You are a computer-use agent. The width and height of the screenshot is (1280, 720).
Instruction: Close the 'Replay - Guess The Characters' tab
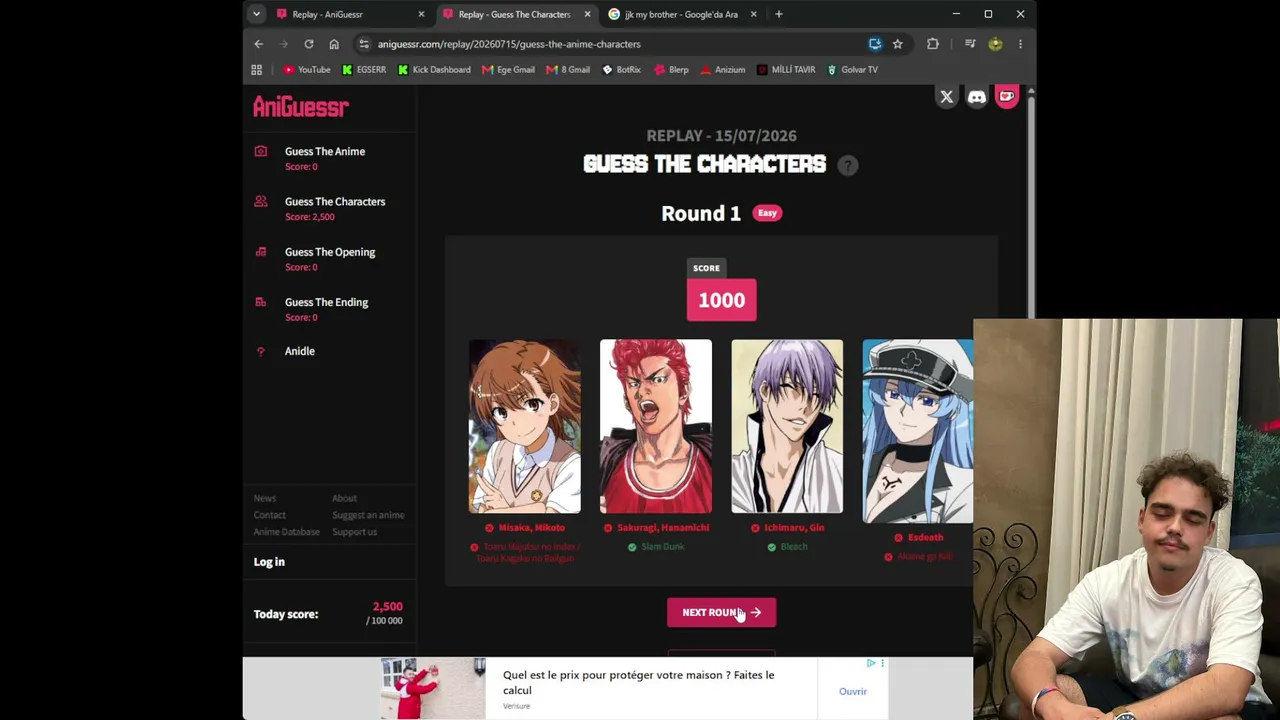587,14
